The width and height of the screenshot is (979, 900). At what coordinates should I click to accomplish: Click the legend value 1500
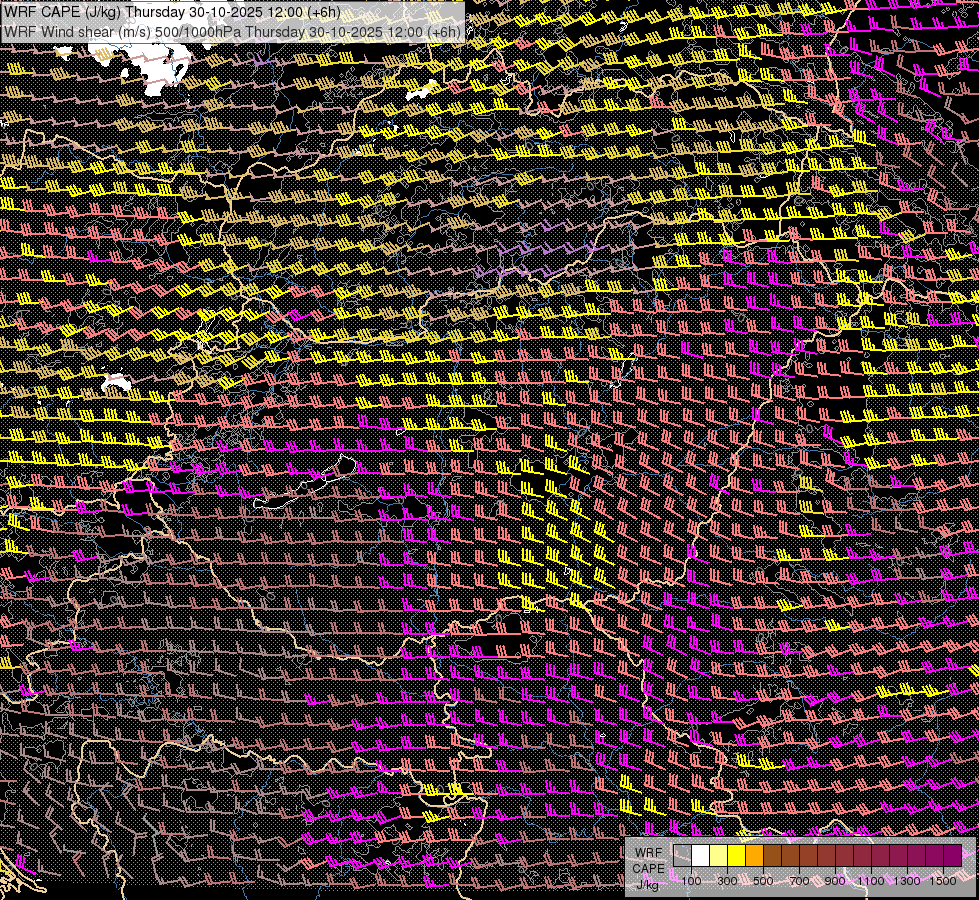pos(943,881)
